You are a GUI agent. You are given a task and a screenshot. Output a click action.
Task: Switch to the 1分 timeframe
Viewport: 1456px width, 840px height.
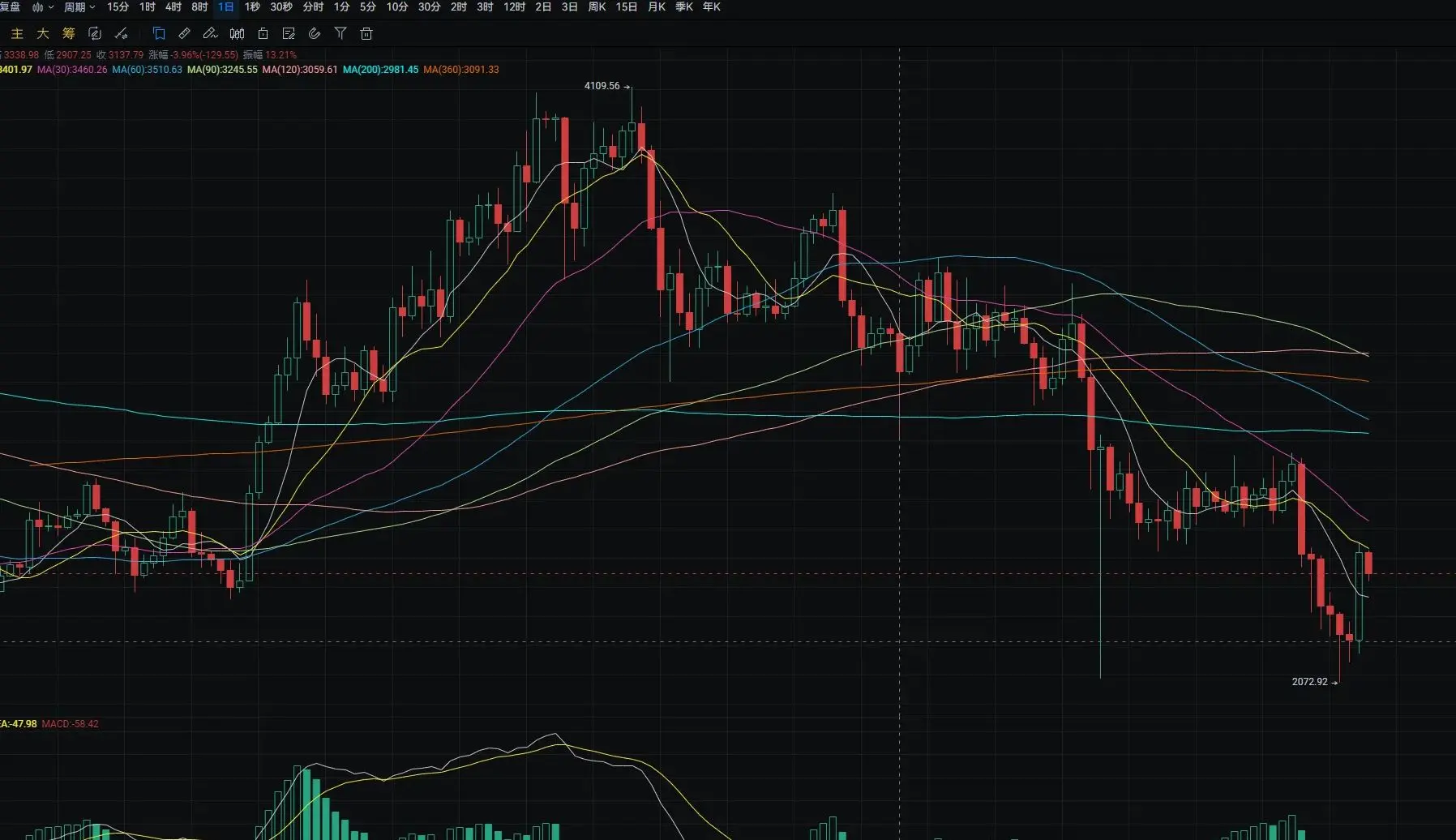point(342,7)
